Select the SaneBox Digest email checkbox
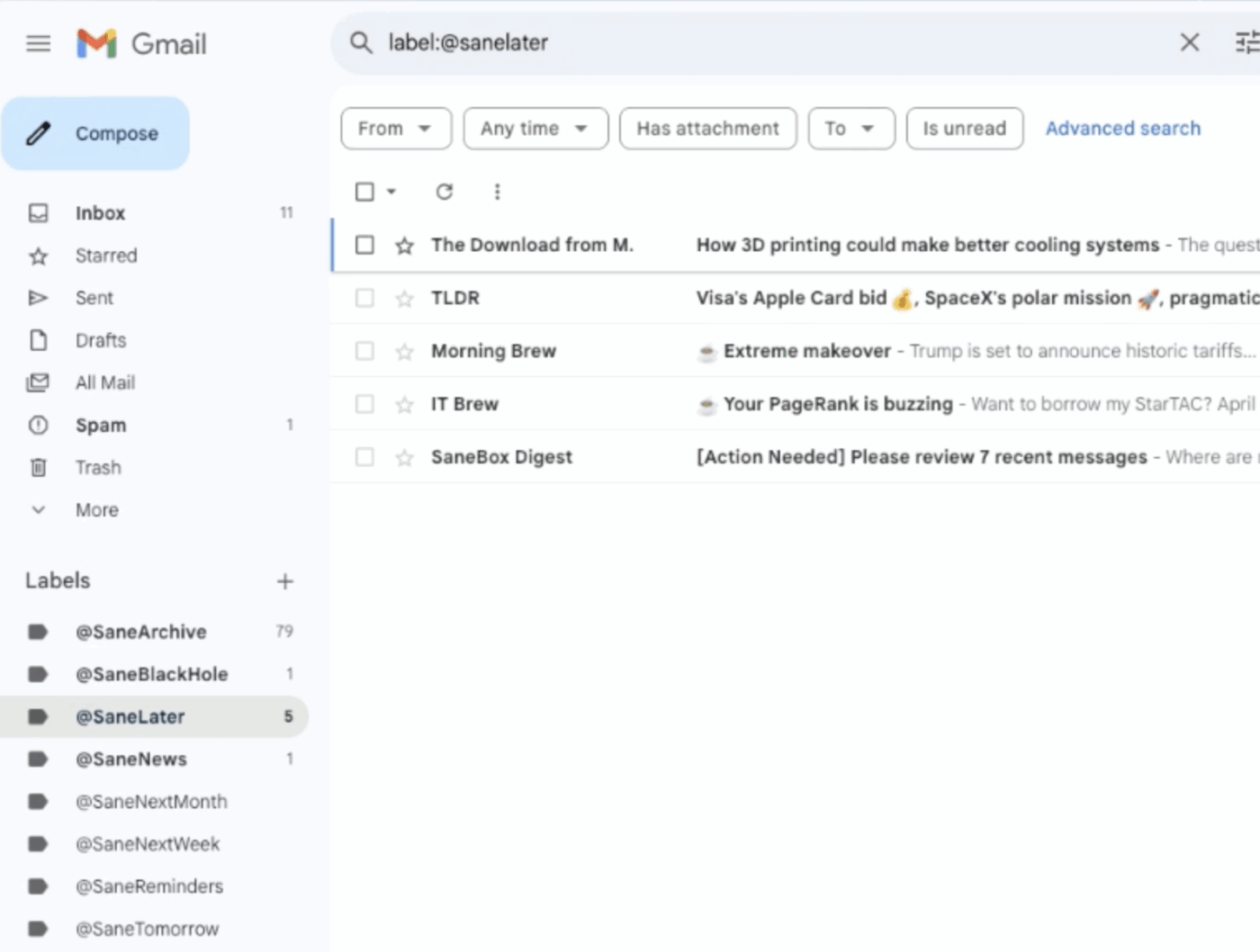This screenshot has width=1260, height=952. click(364, 457)
